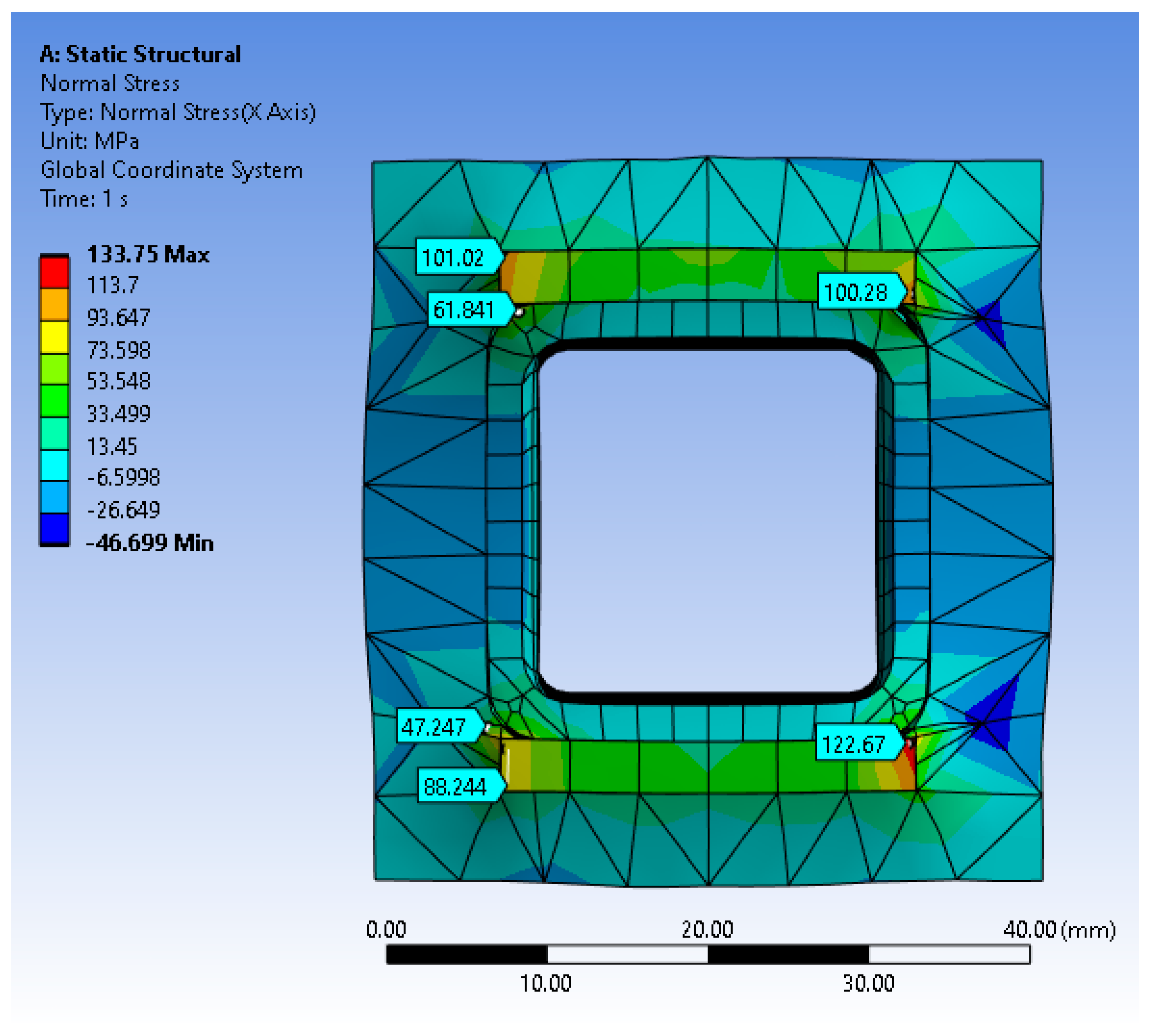Image resolution: width=1155 pixels, height=1036 pixels.
Task: Click the -46.699 Min legend value
Action: pyautogui.click(x=150, y=542)
